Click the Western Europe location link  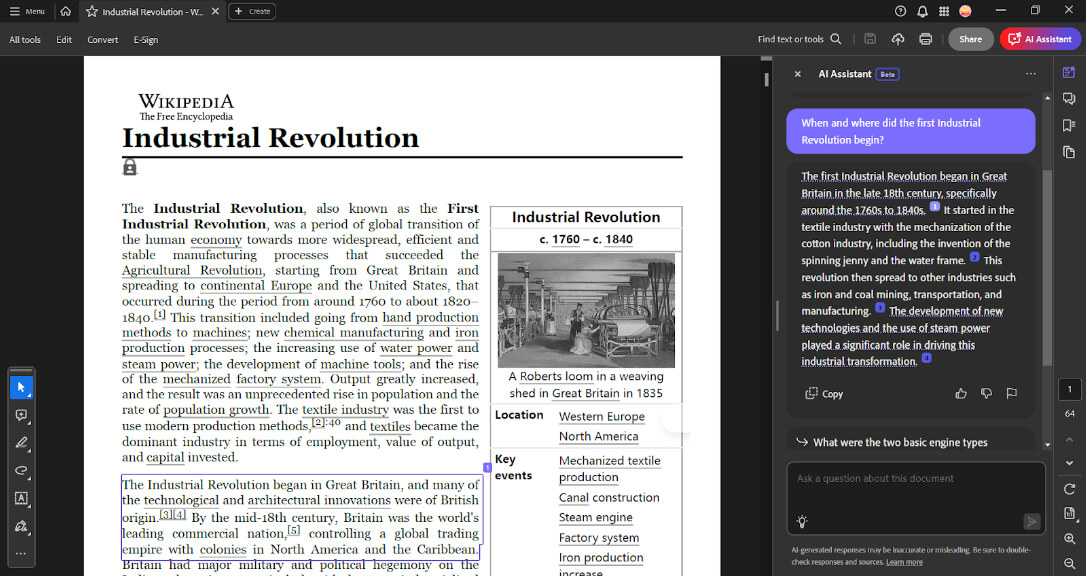[x=602, y=416]
